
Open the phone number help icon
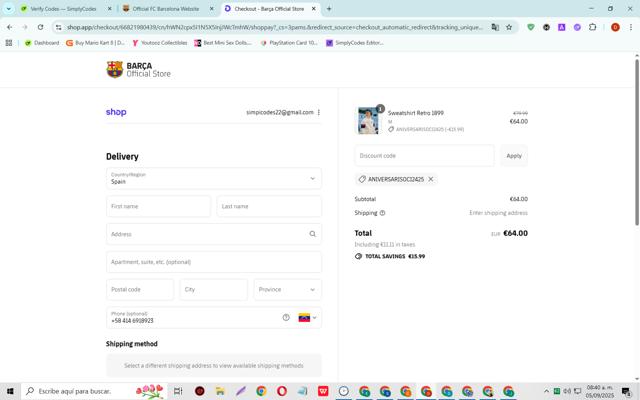286,317
